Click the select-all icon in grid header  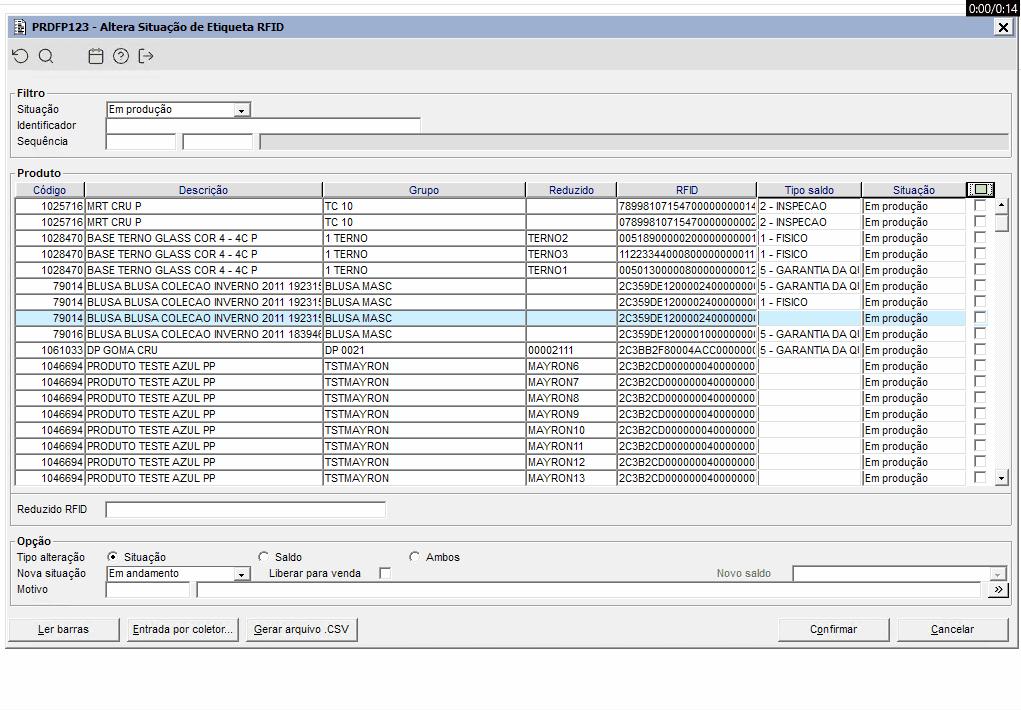tap(980, 190)
